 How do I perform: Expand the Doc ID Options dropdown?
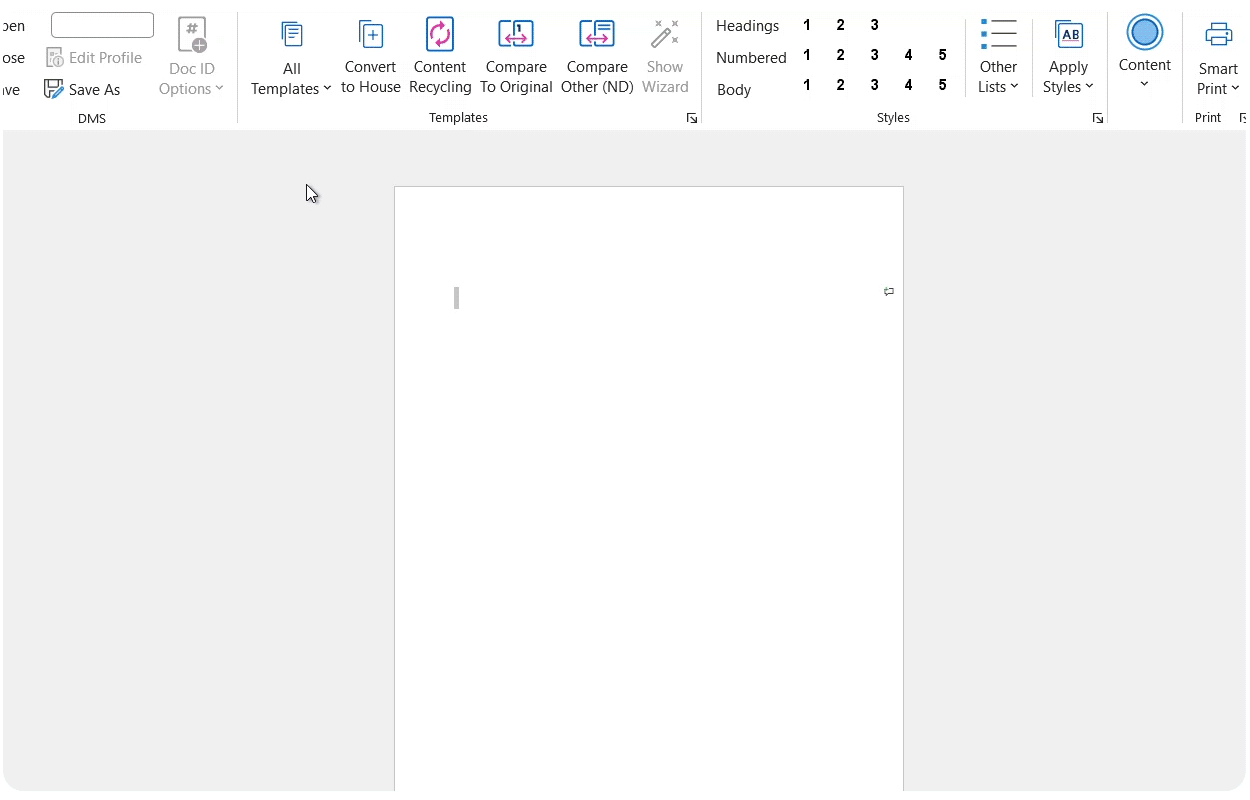point(191,57)
